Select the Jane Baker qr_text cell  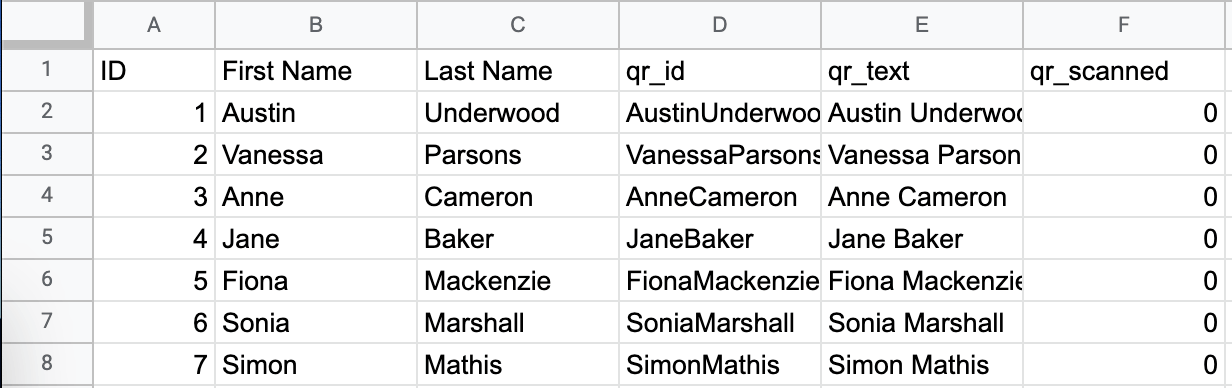(922, 239)
